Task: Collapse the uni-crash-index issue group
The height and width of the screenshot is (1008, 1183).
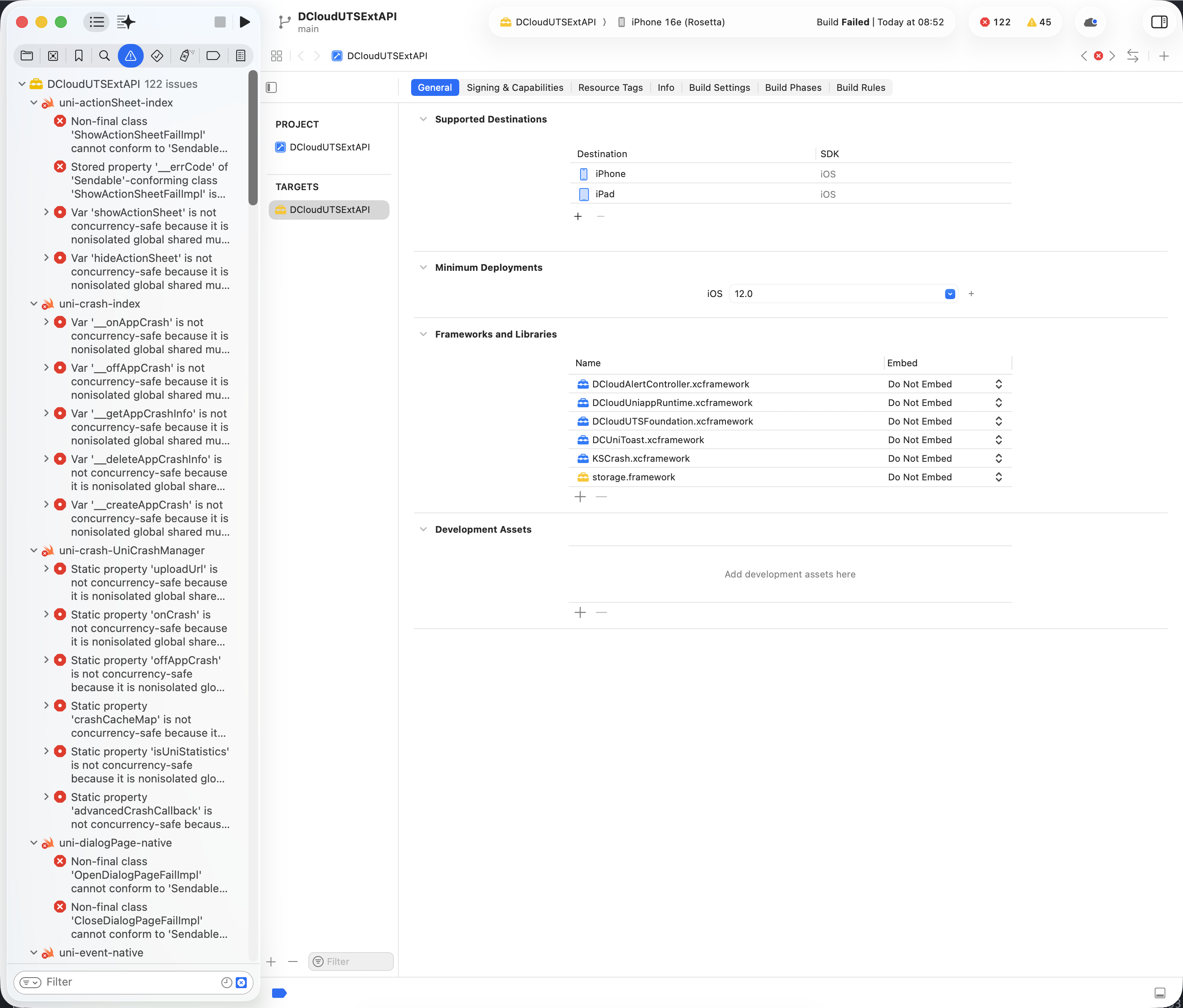Action: click(x=34, y=304)
